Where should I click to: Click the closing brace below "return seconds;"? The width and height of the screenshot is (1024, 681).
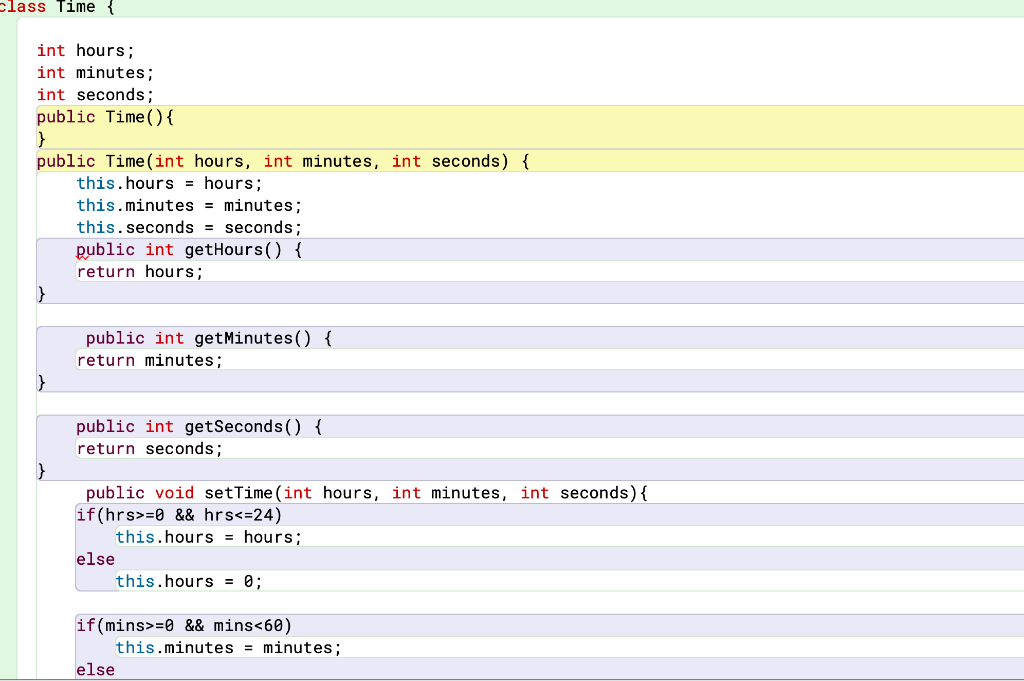(41, 471)
